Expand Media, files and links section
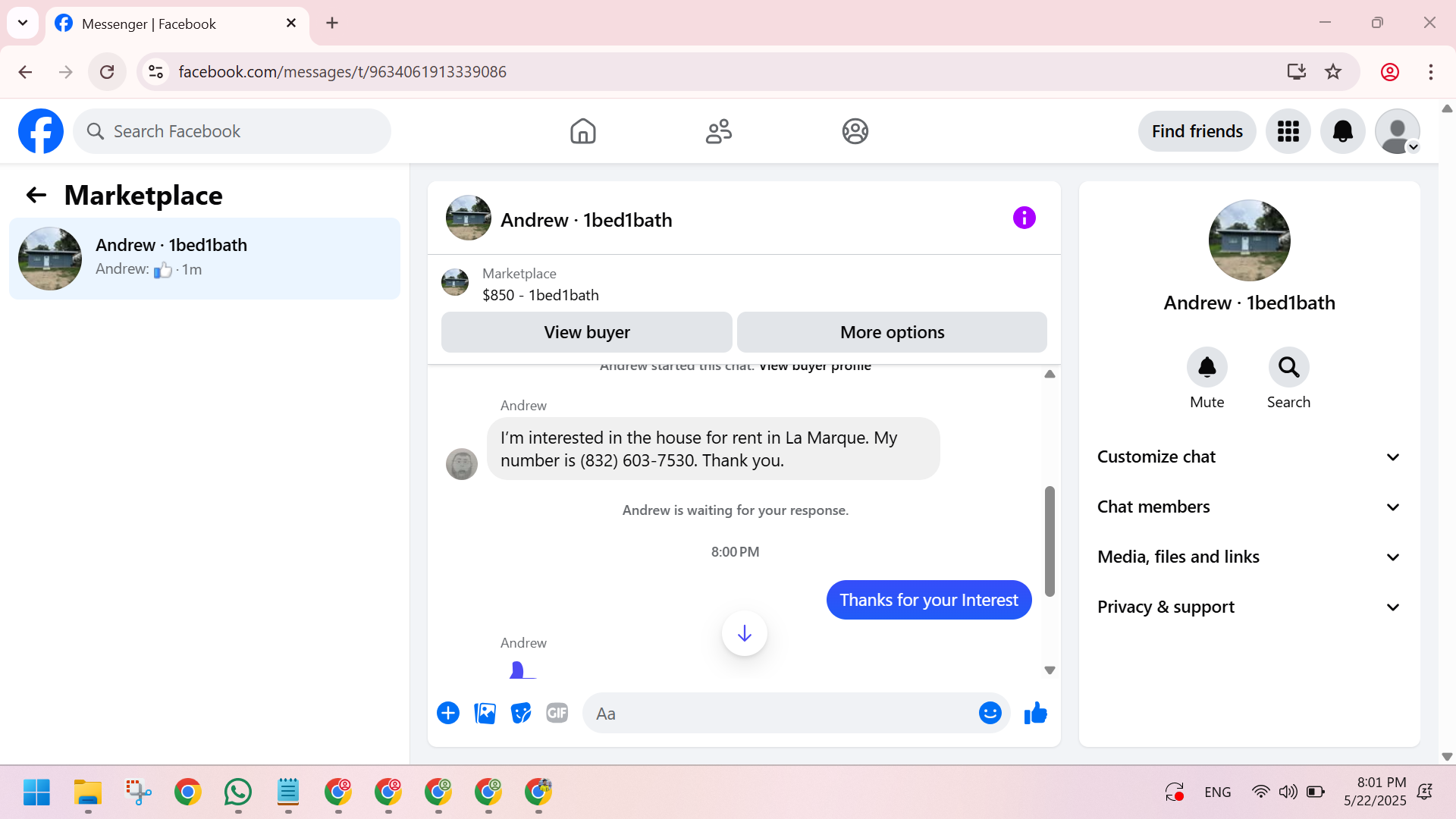This screenshot has width=1456, height=819. (1249, 557)
